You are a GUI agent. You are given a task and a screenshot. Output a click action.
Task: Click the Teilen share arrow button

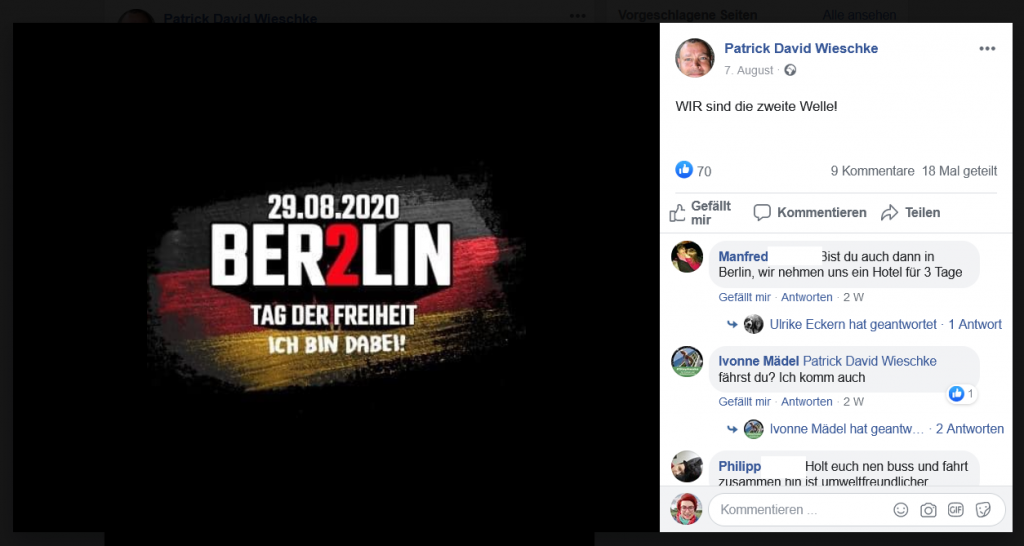[x=910, y=213]
